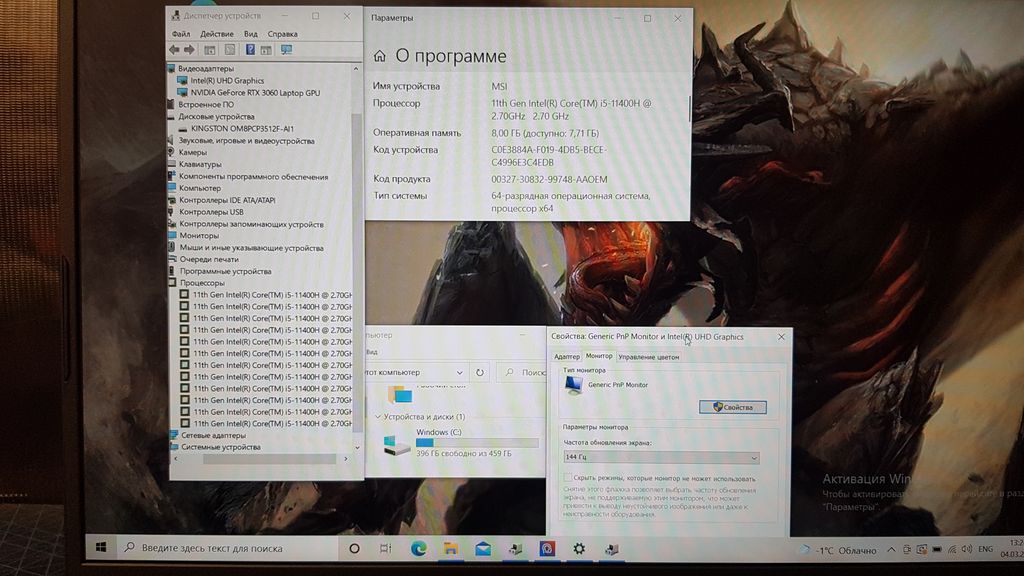Collapse the Видеоадаптеры tree node
Viewport: 1024px width, 576px height.
click(x=172, y=68)
